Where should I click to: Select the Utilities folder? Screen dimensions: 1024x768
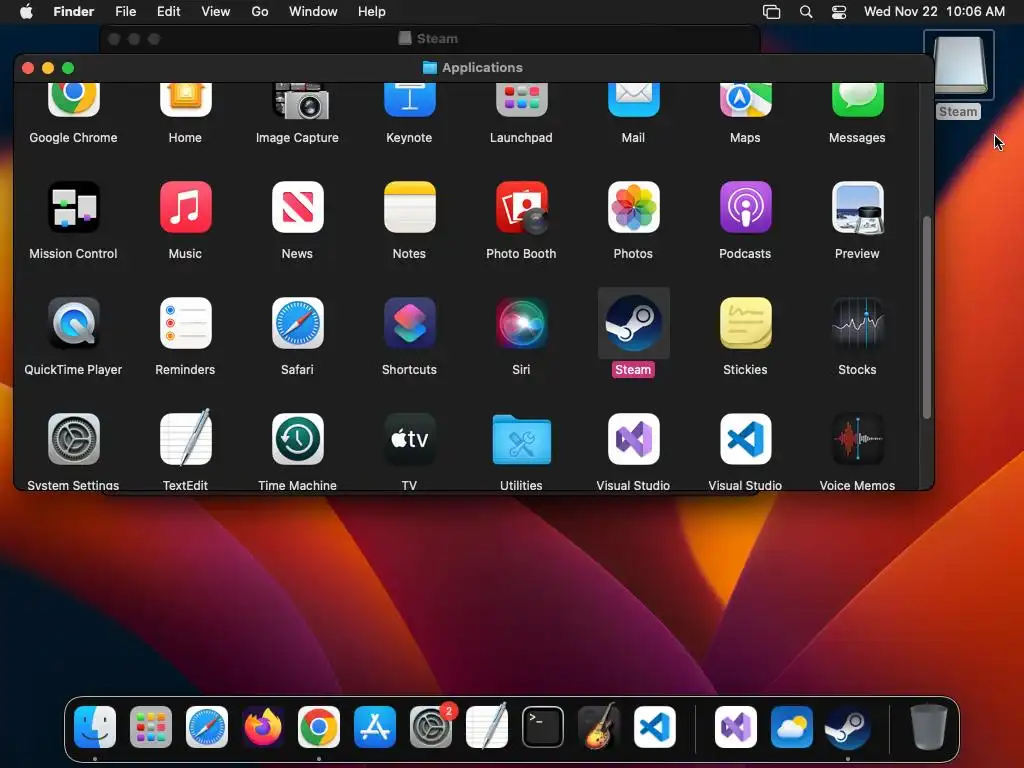(521, 440)
